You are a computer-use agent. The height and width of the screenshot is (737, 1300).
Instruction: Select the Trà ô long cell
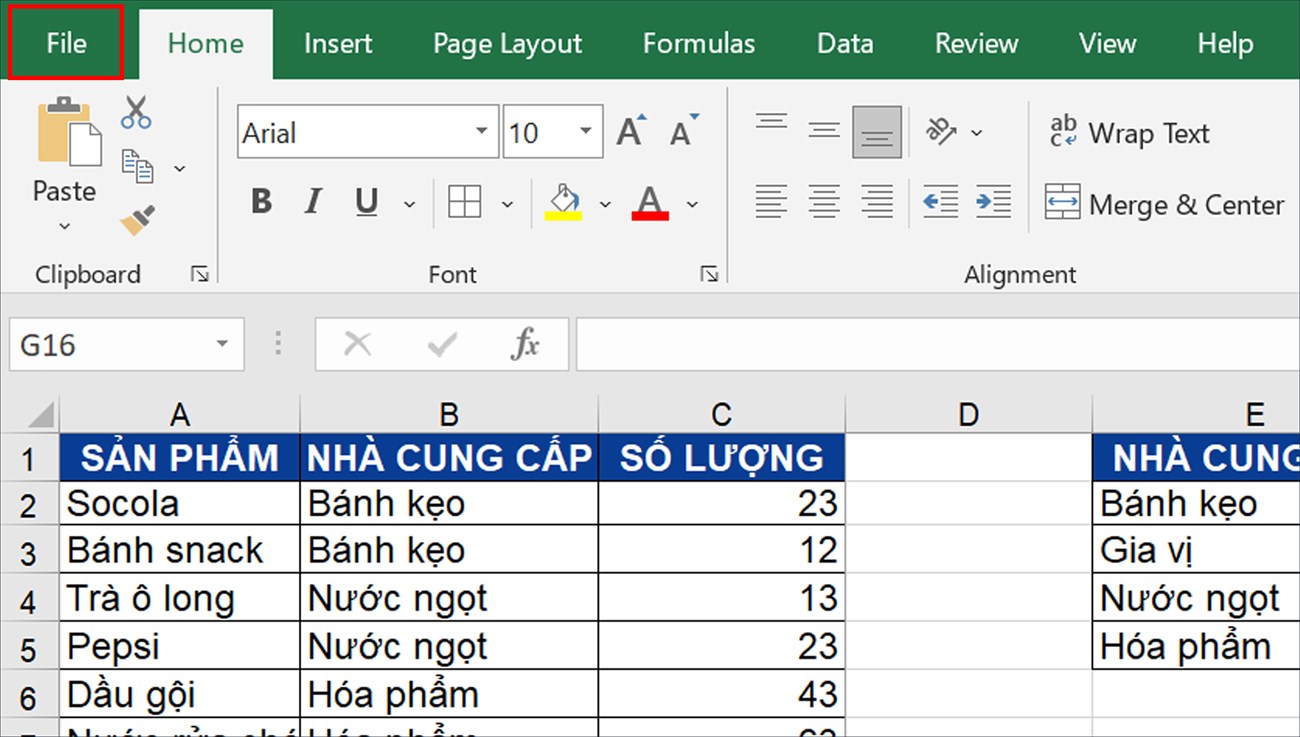(180, 599)
